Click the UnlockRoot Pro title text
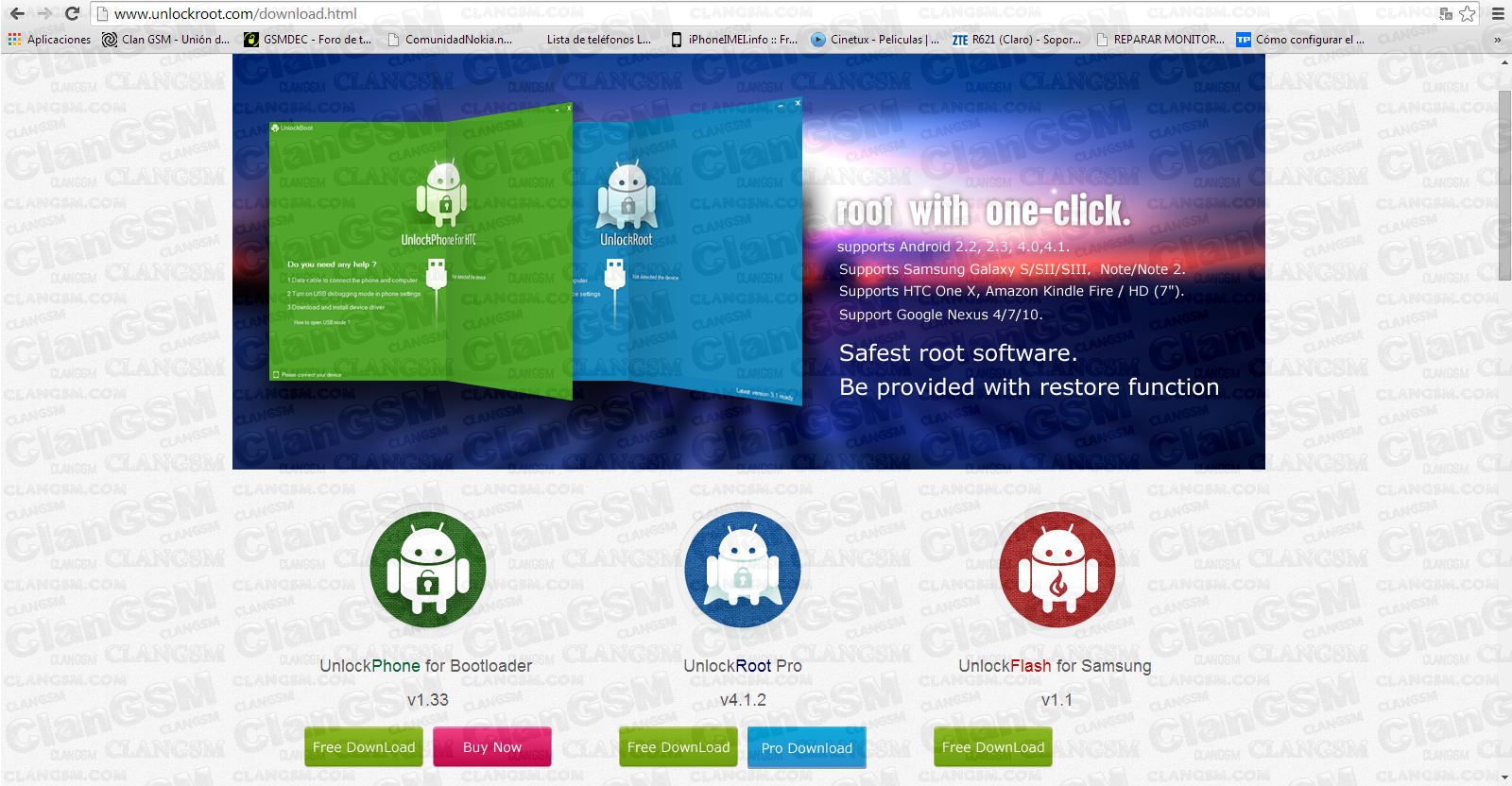This screenshot has width=1512, height=786. click(743, 666)
